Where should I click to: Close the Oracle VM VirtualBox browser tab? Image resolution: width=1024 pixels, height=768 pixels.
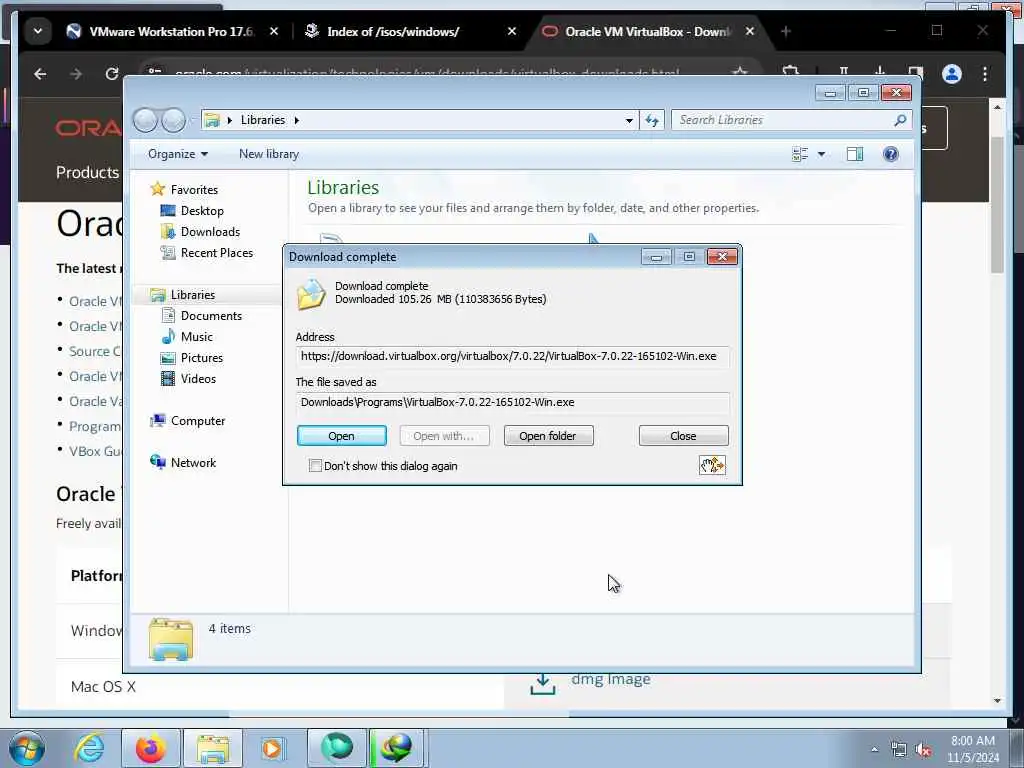pos(750,31)
